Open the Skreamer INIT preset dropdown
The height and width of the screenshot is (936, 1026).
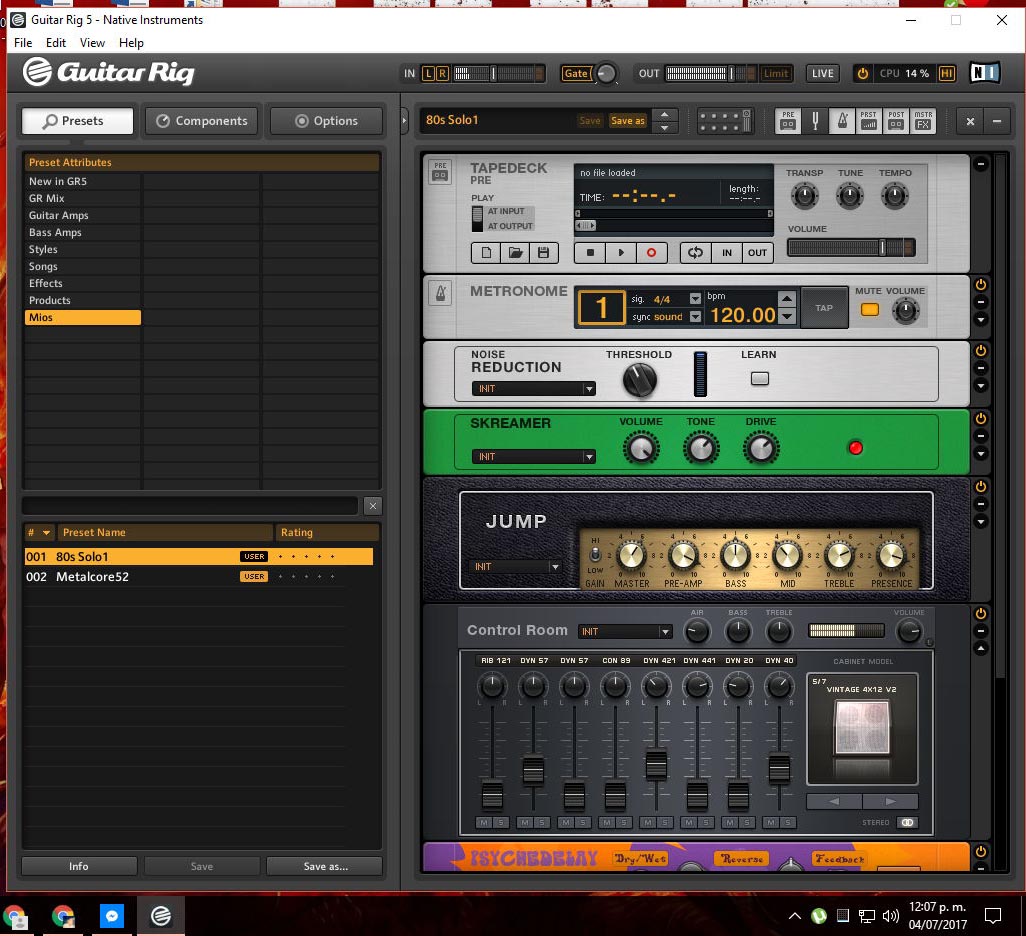(x=533, y=457)
